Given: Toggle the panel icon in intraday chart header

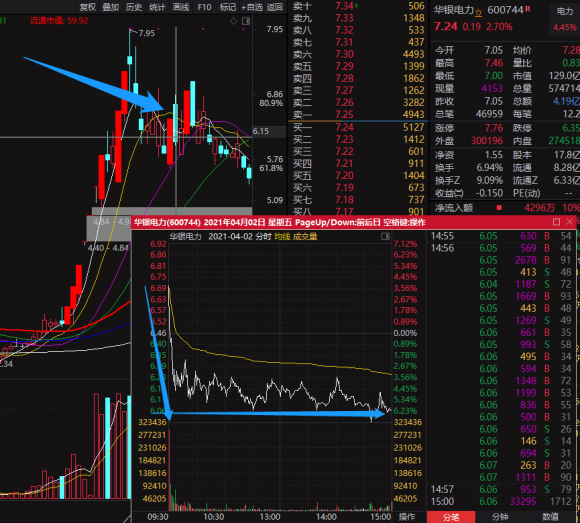Looking at the screenshot, I should coord(385,236).
